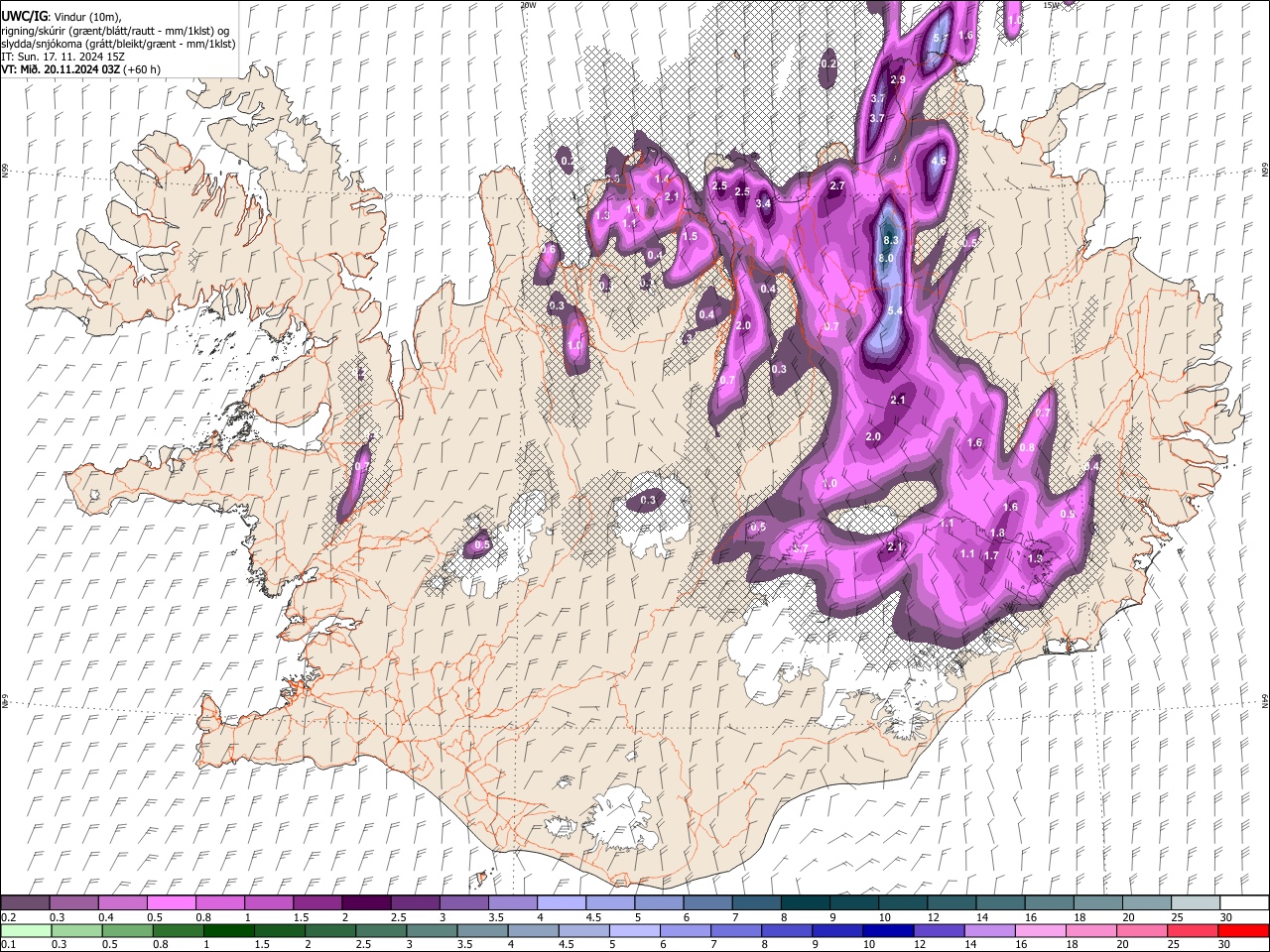This screenshot has width=1270, height=952.
Task: Click the 'IT: Sun. 17. 11. 2024 15Z' line
Action: 63,57
